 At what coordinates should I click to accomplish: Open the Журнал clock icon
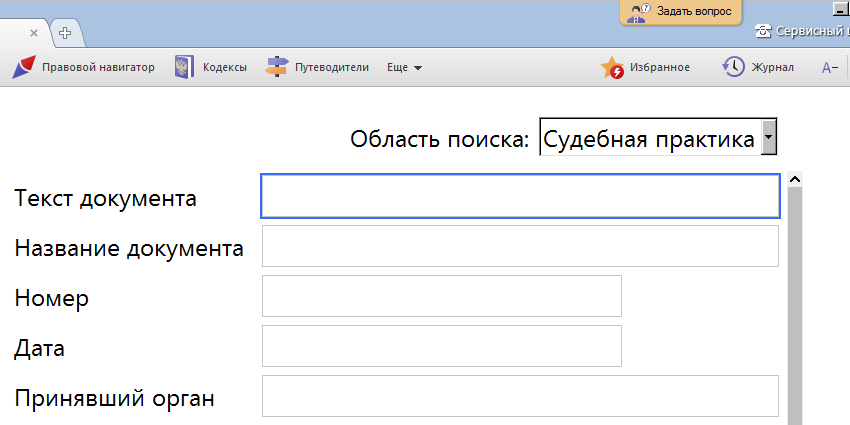coord(733,67)
